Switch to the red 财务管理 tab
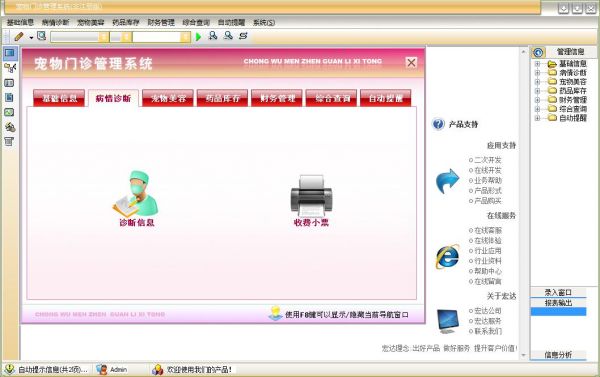The width and height of the screenshot is (600, 377). click(277, 98)
